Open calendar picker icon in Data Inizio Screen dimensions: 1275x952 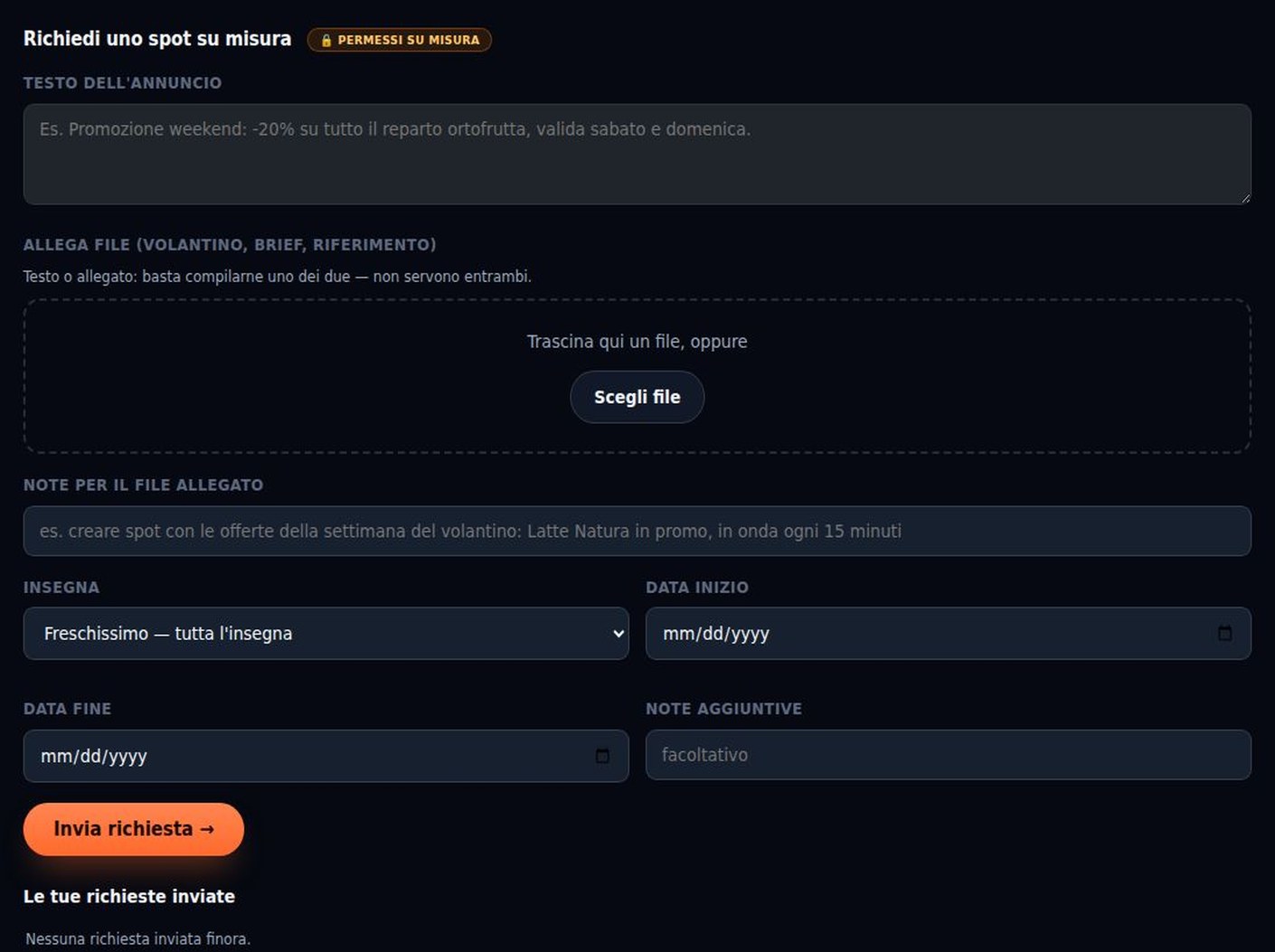coord(1224,633)
